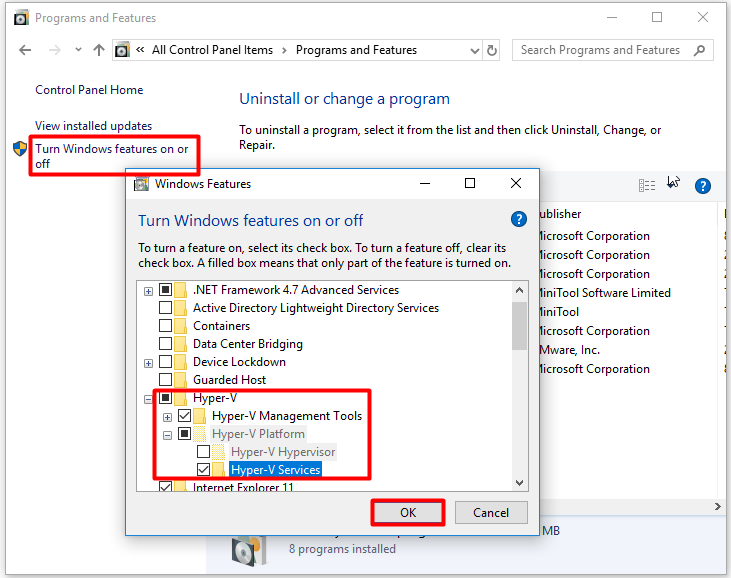Image resolution: width=731 pixels, height=578 pixels.
Task: Open View installed updates link
Action: pyautogui.click(x=93, y=126)
